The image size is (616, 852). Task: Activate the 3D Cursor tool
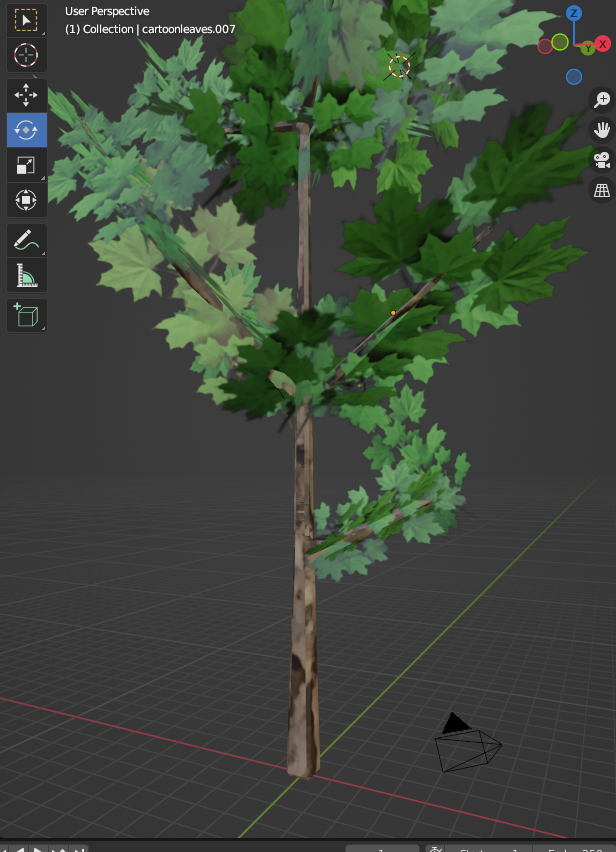26,55
